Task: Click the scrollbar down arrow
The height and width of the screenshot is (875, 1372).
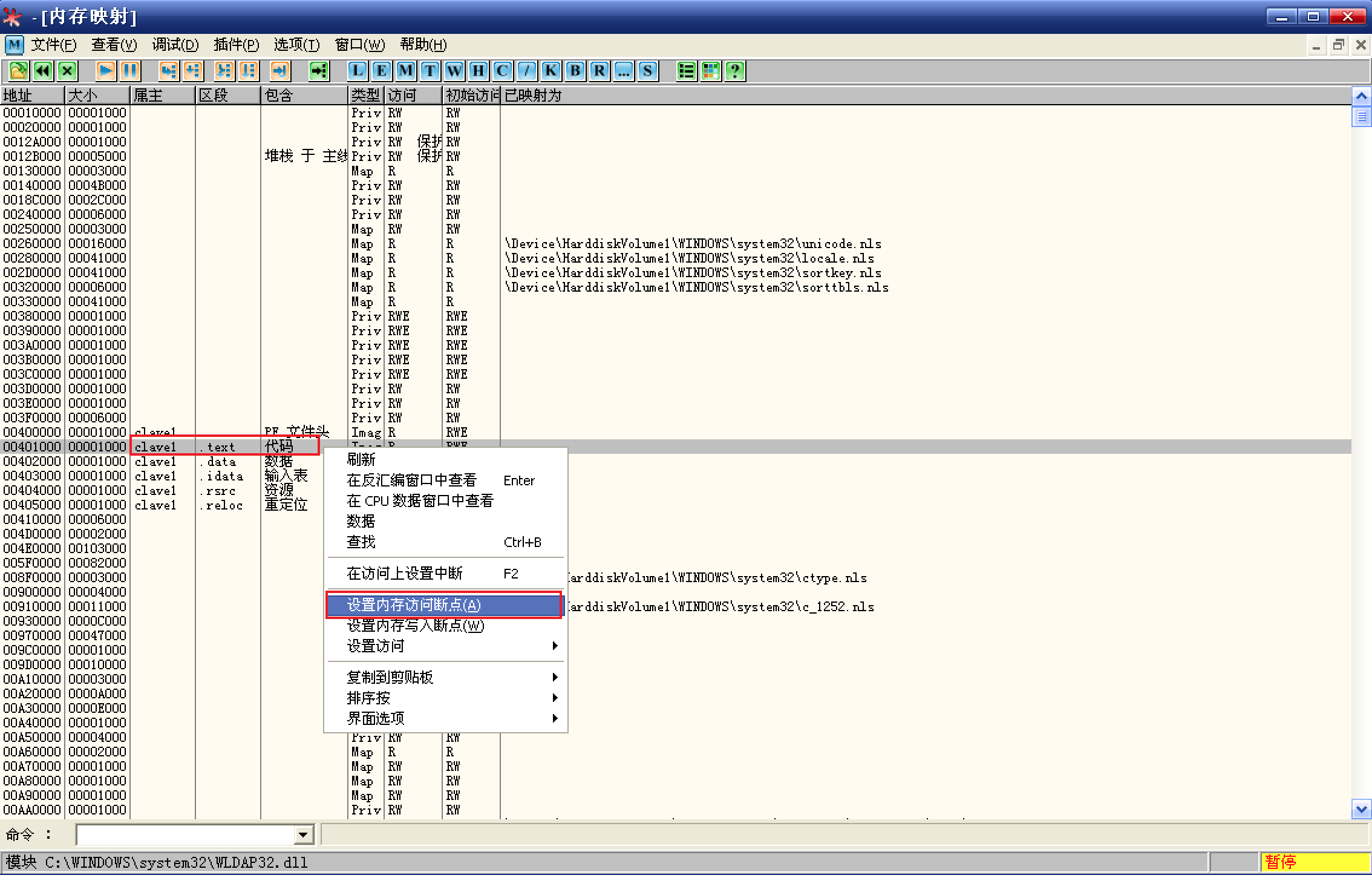Action: [1361, 809]
